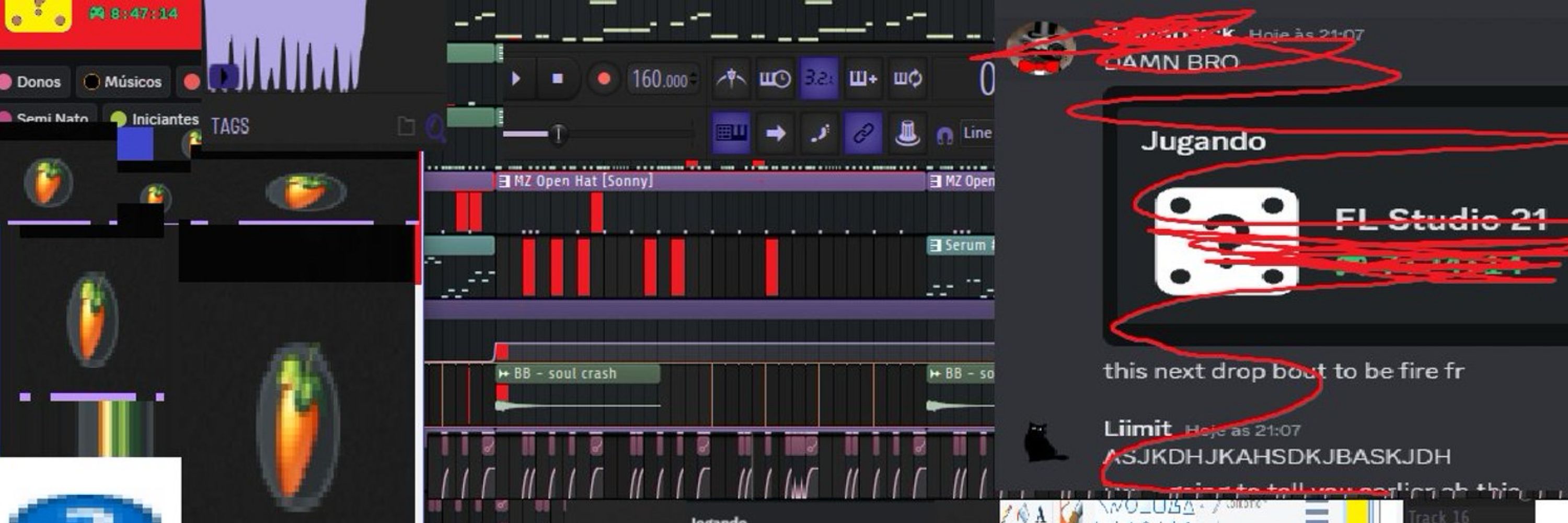Viewport: 1568px width, 523px height.
Task: Toggle auto-scroll arrow button
Action: [x=775, y=132]
